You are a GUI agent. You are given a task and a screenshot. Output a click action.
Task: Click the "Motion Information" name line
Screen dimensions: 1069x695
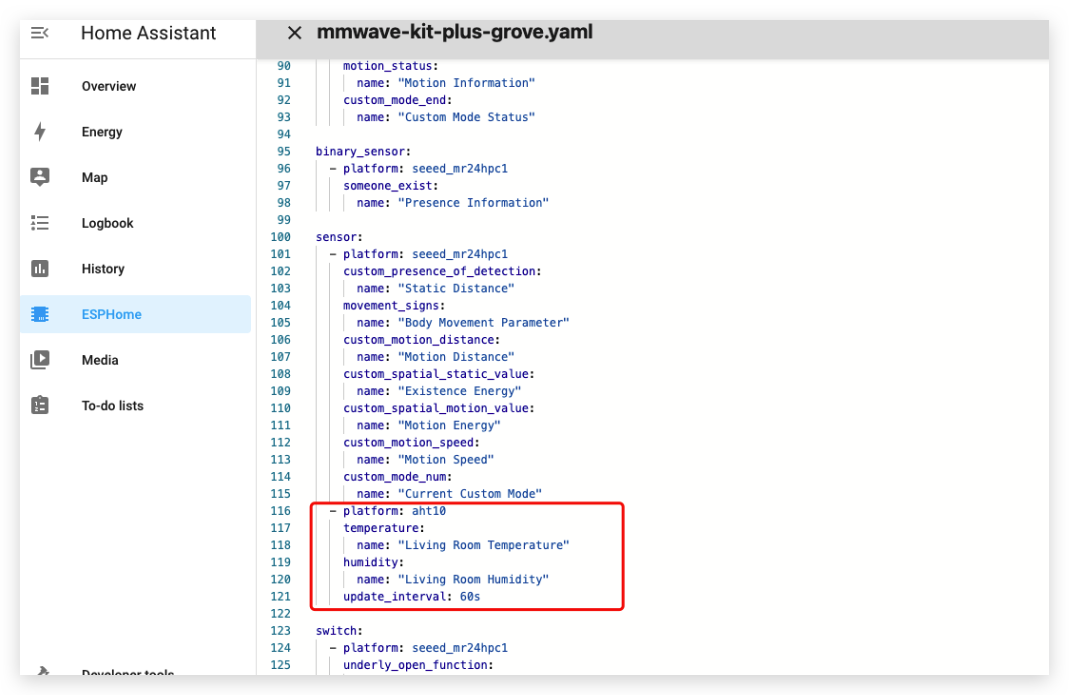click(446, 83)
